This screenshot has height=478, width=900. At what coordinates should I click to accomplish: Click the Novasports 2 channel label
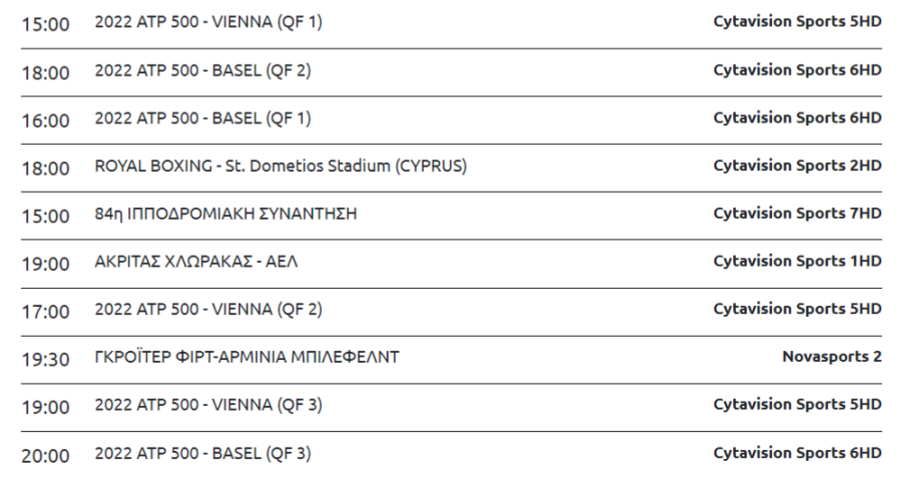point(832,357)
